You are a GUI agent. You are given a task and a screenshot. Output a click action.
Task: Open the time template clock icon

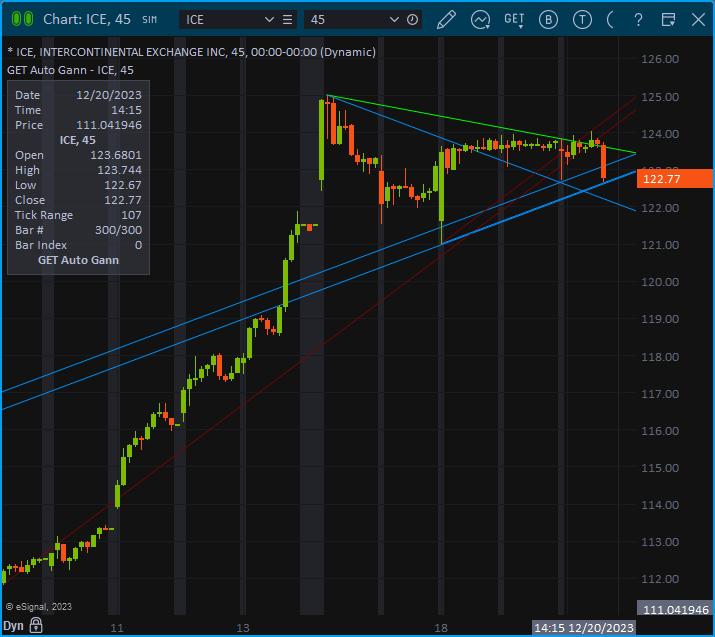[x=412, y=20]
